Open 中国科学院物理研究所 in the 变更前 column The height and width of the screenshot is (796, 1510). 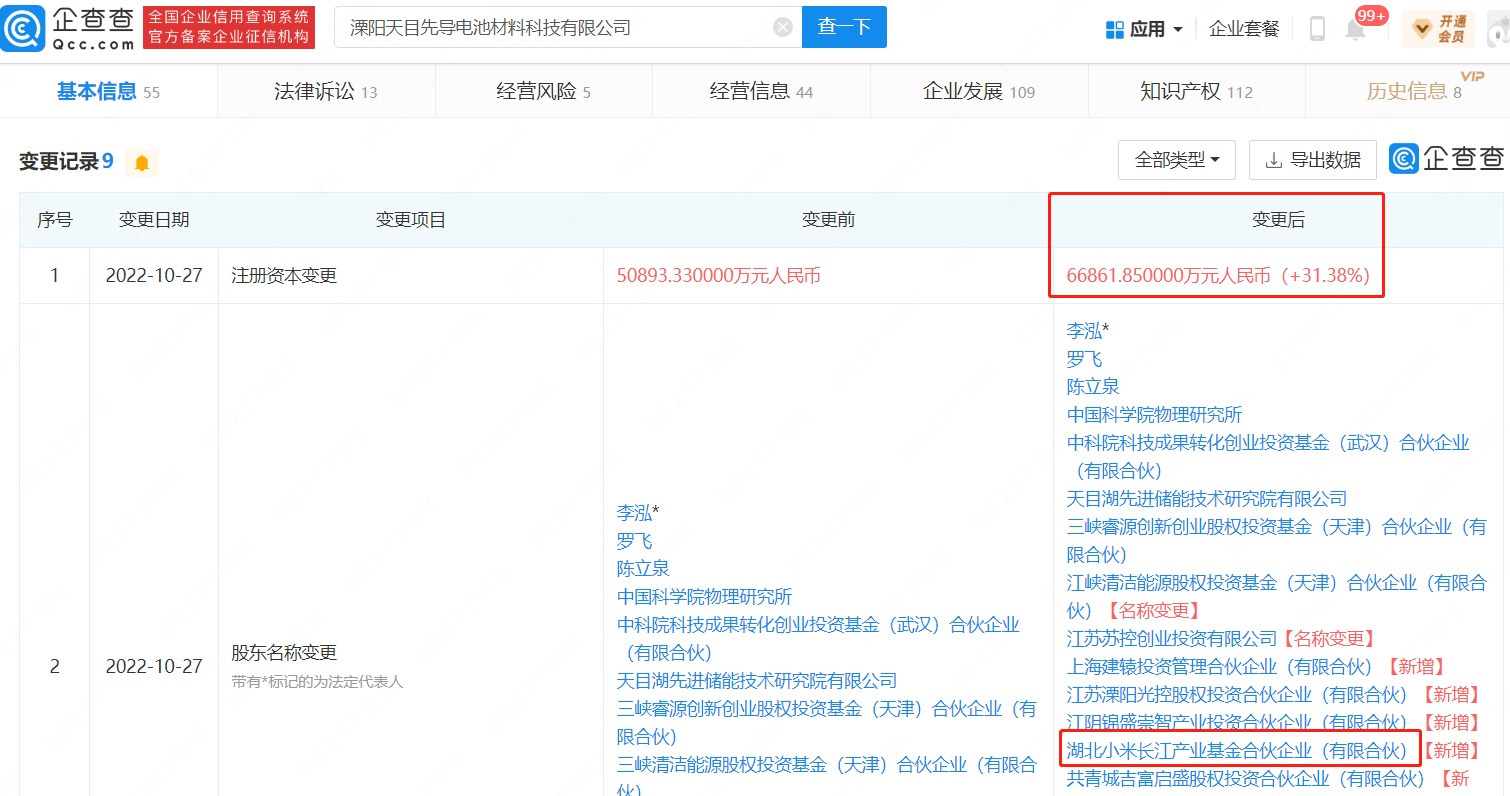click(x=705, y=597)
